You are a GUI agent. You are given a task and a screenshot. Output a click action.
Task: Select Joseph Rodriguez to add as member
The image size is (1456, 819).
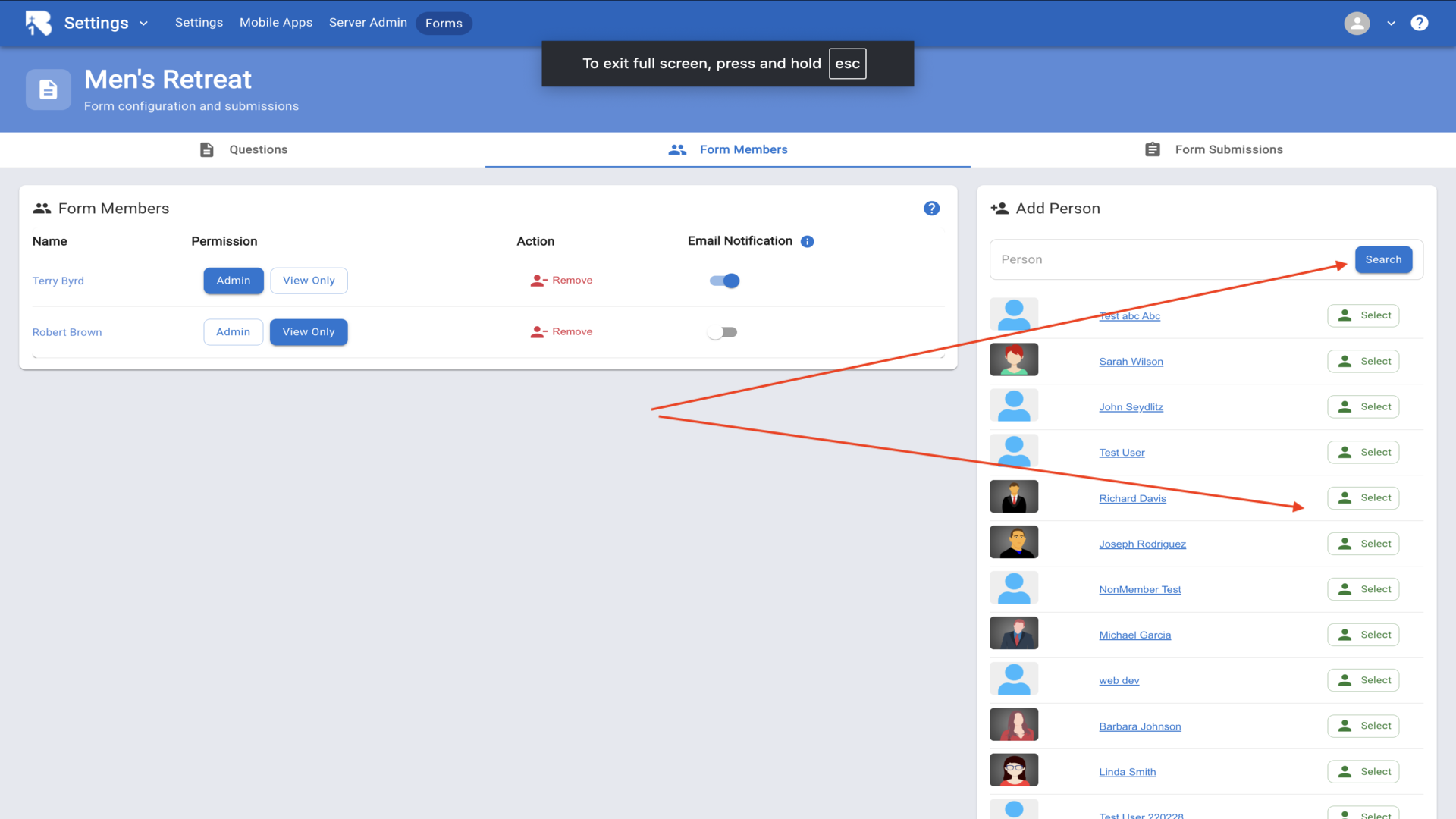pyautogui.click(x=1363, y=544)
